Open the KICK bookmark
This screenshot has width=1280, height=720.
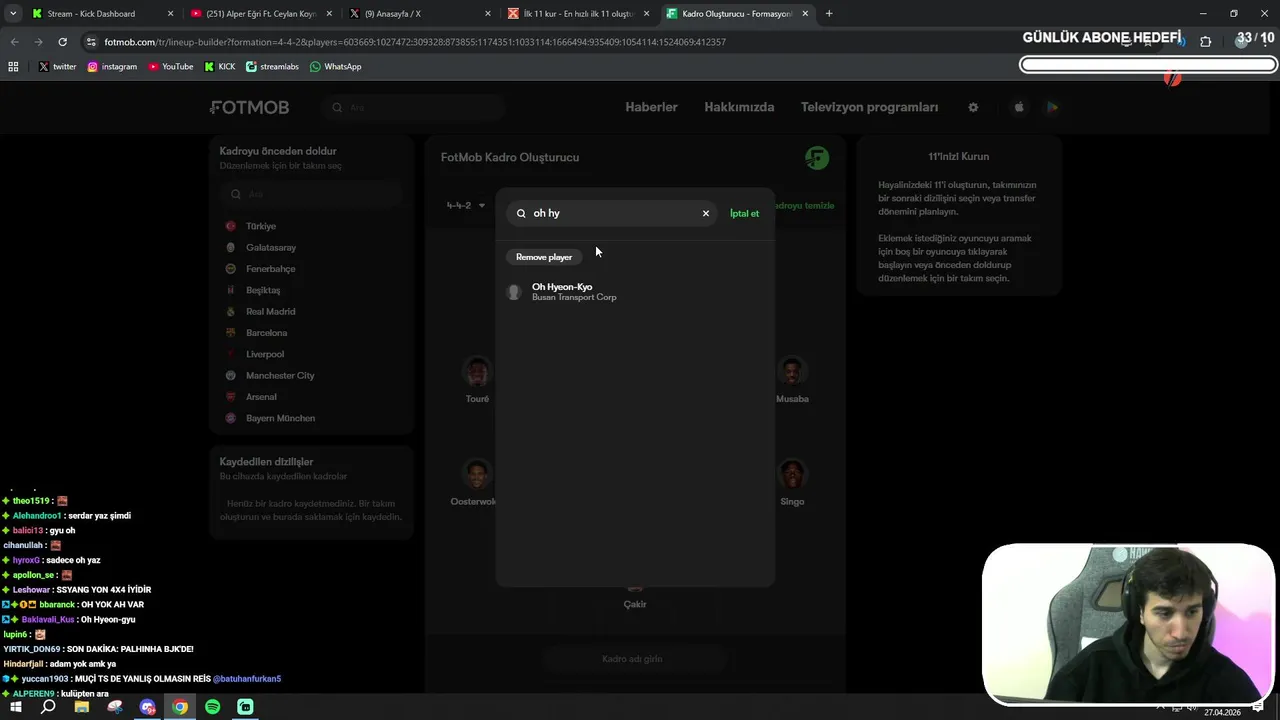[220, 66]
